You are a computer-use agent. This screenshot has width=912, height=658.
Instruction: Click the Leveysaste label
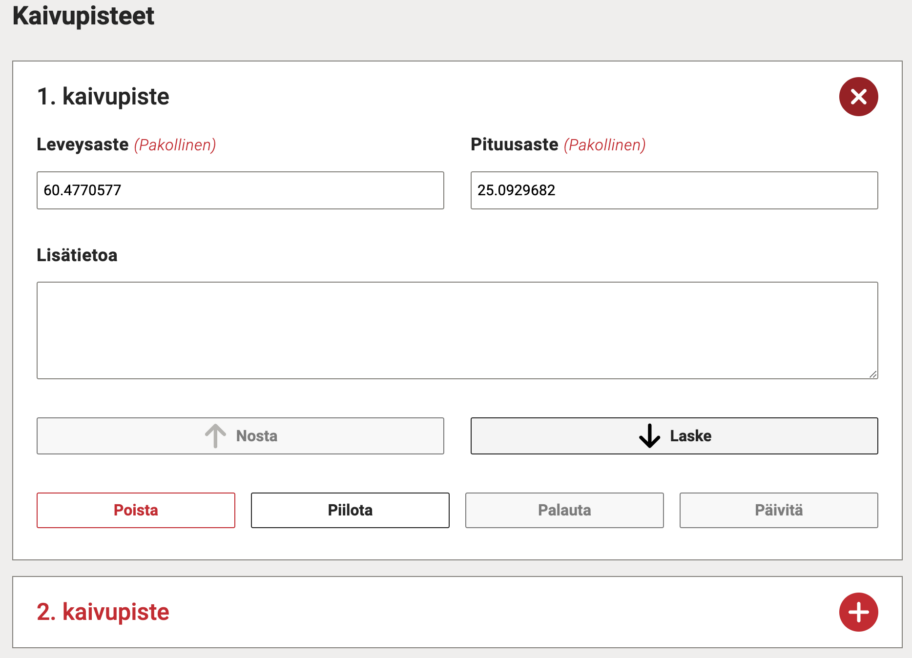(83, 144)
